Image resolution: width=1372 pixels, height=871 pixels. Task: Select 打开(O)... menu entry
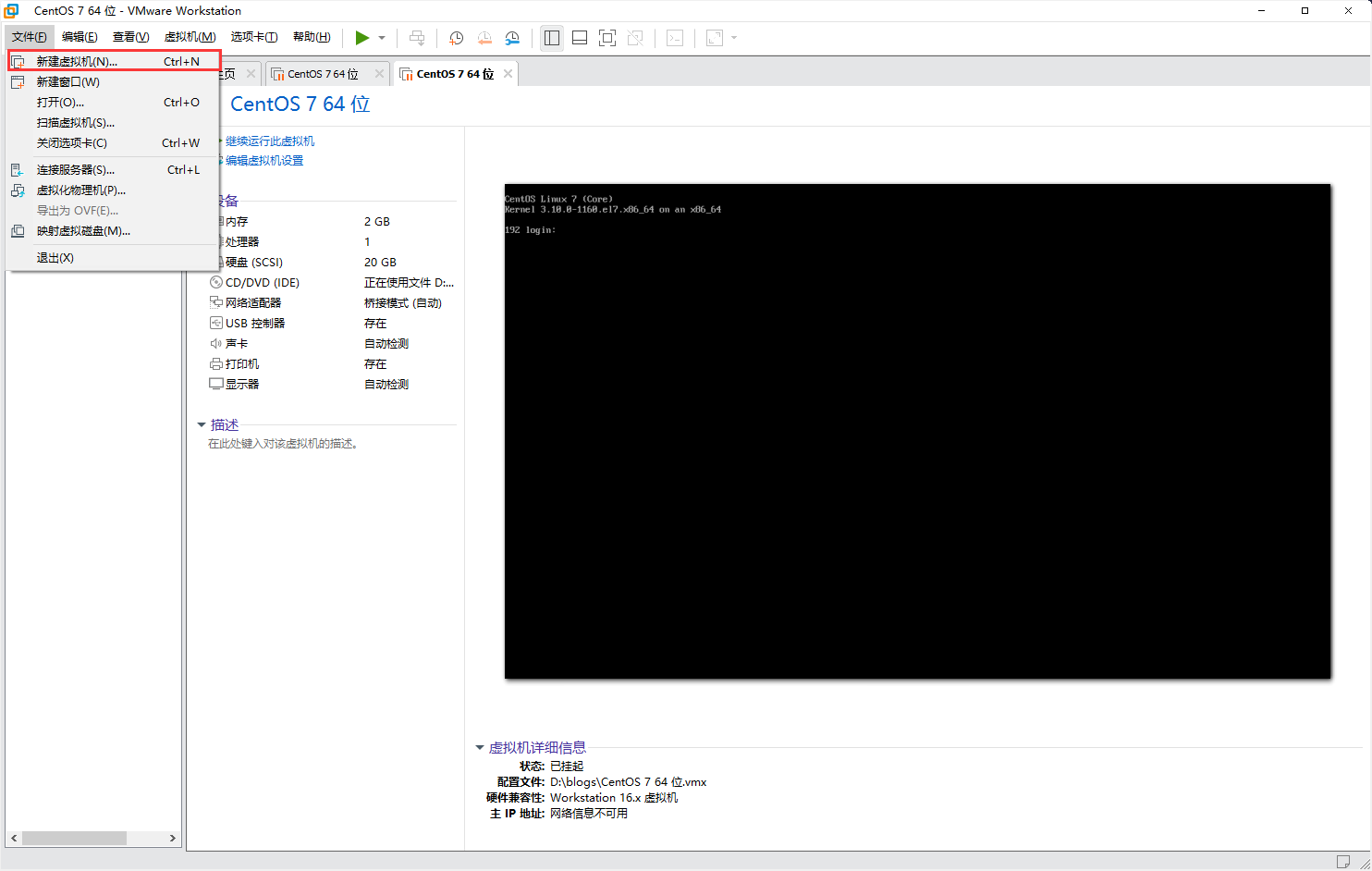pyautogui.click(x=114, y=102)
